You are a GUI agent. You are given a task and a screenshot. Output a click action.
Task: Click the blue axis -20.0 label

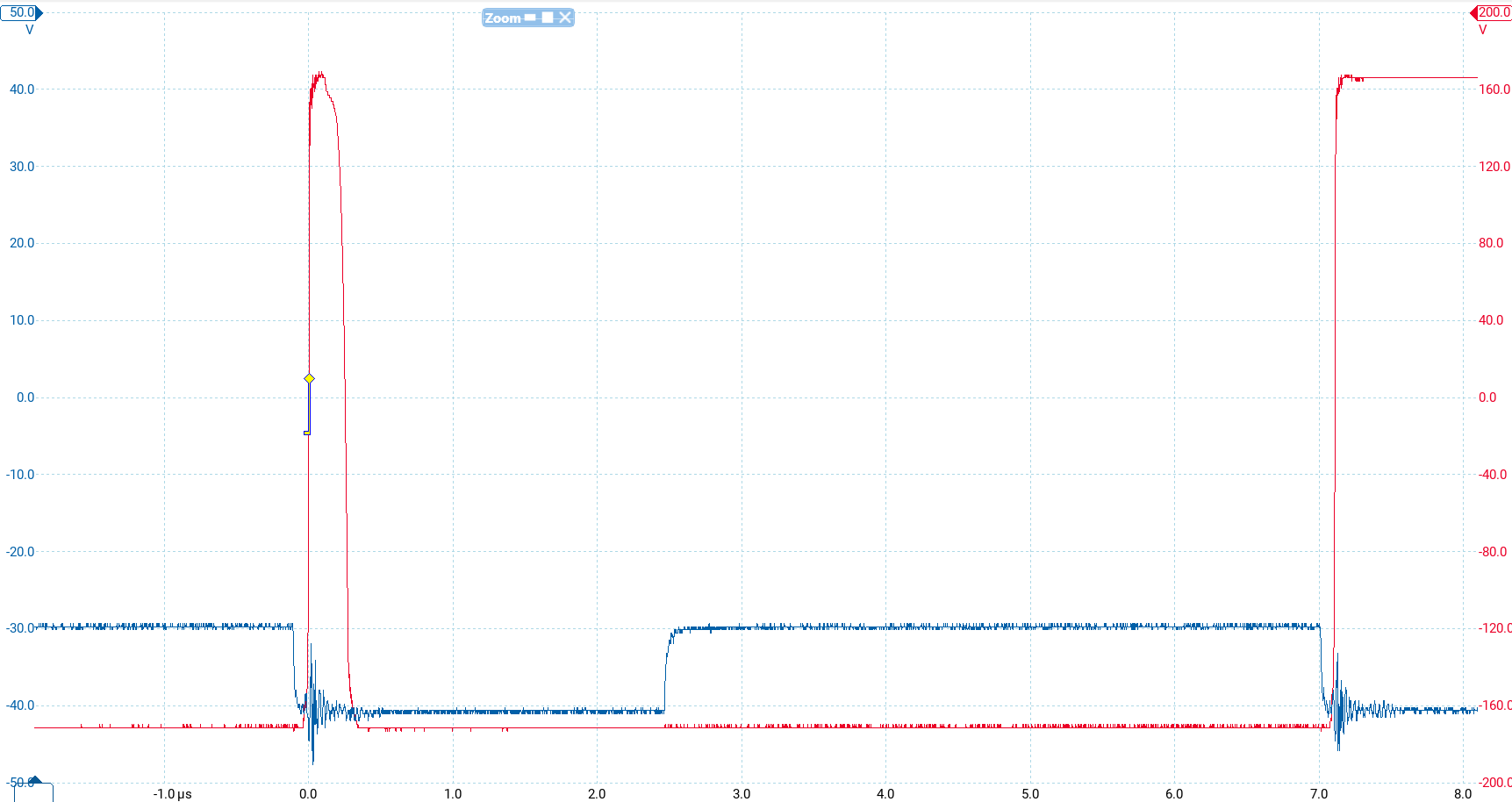pyautogui.click(x=20, y=552)
